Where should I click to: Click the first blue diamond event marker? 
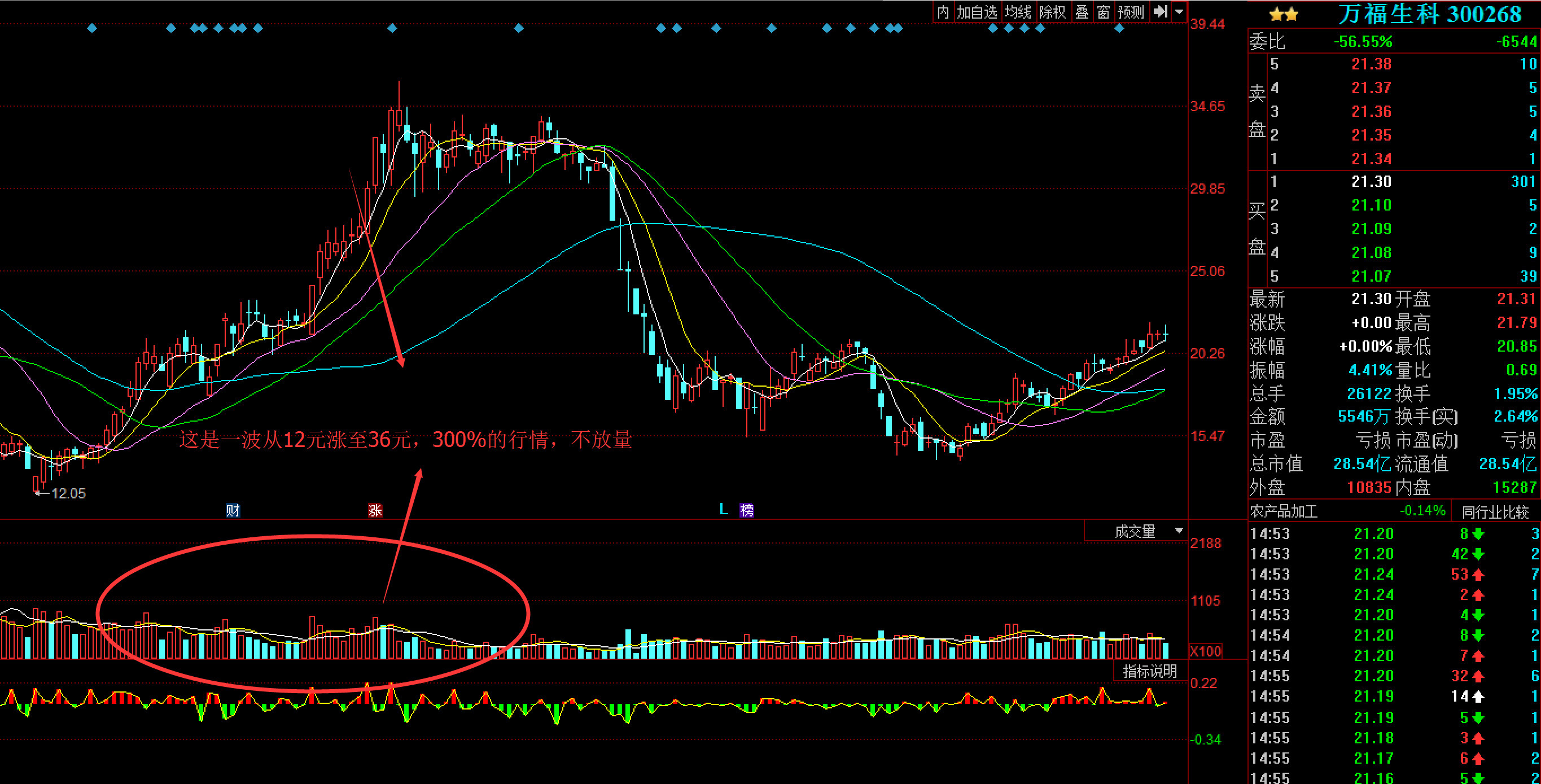pyautogui.click(x=92, y=28)
